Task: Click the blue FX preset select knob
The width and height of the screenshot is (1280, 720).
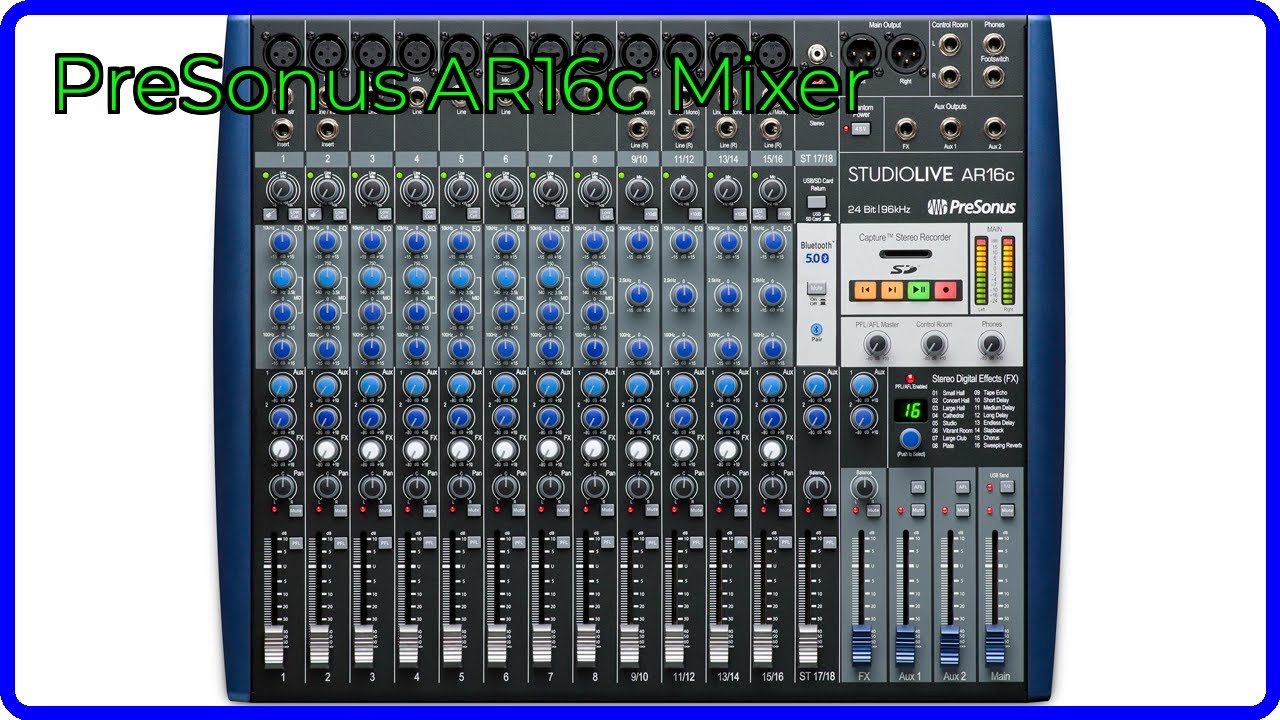Action: [910, 438]
